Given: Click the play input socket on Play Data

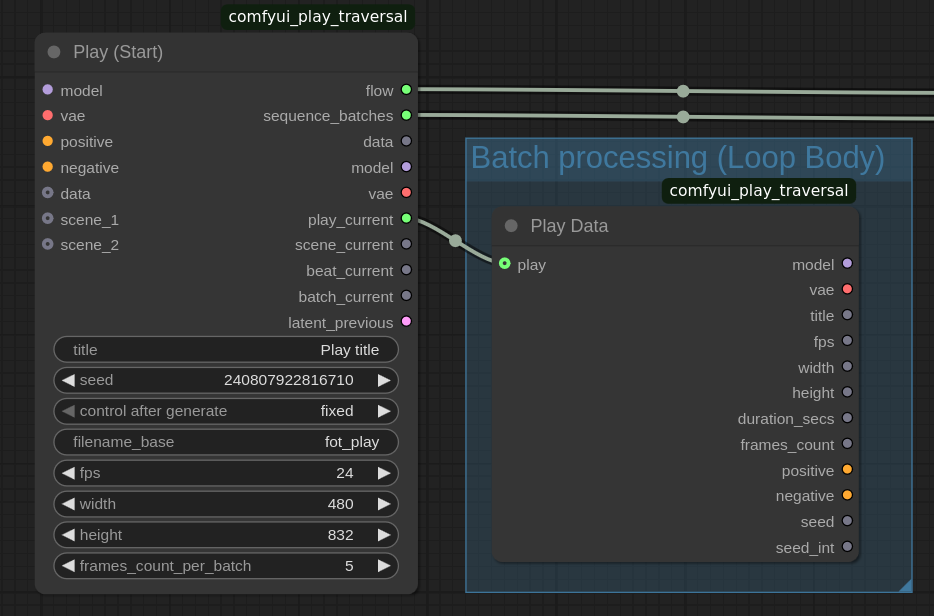Looking at the screenshot, I should point(505,263).
